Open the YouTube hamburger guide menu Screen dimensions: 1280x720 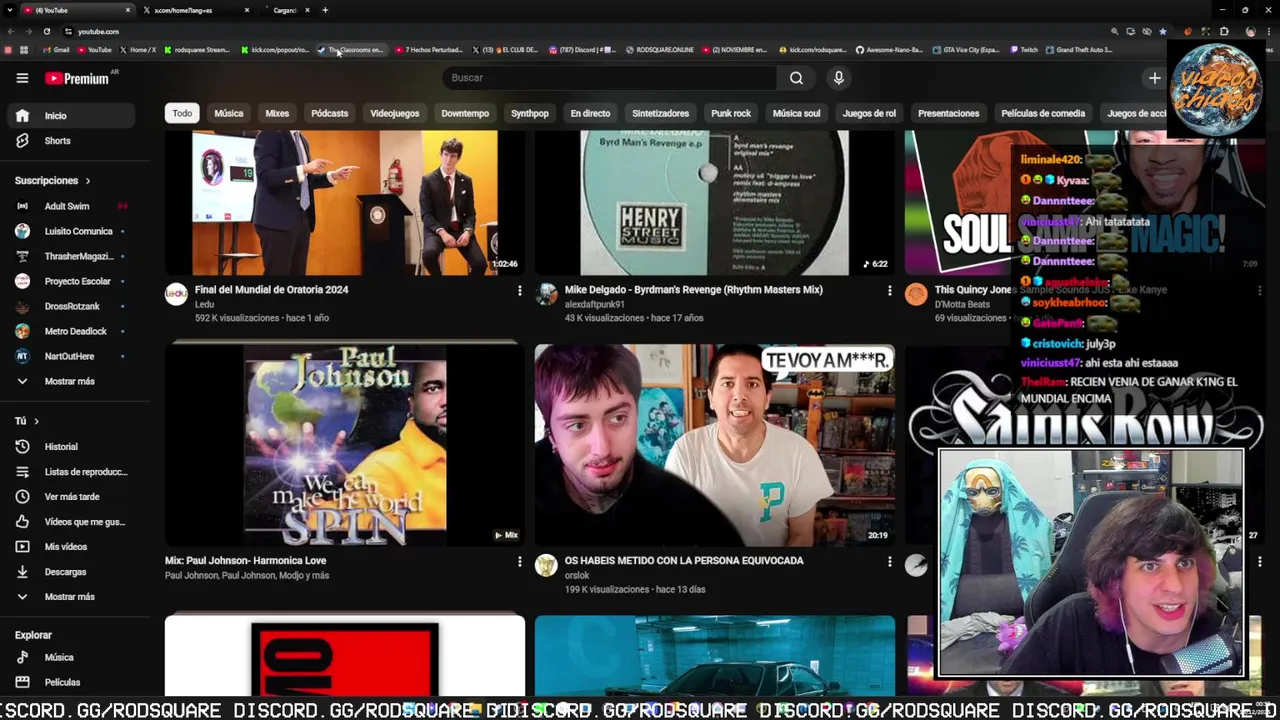click(22, 78)
